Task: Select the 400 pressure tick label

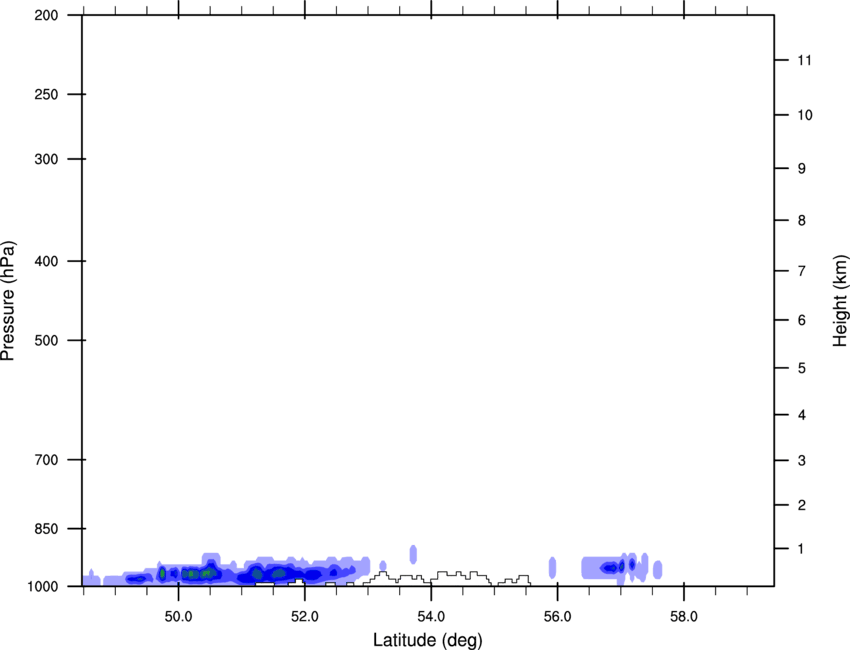Action: (x=46, y=261)
